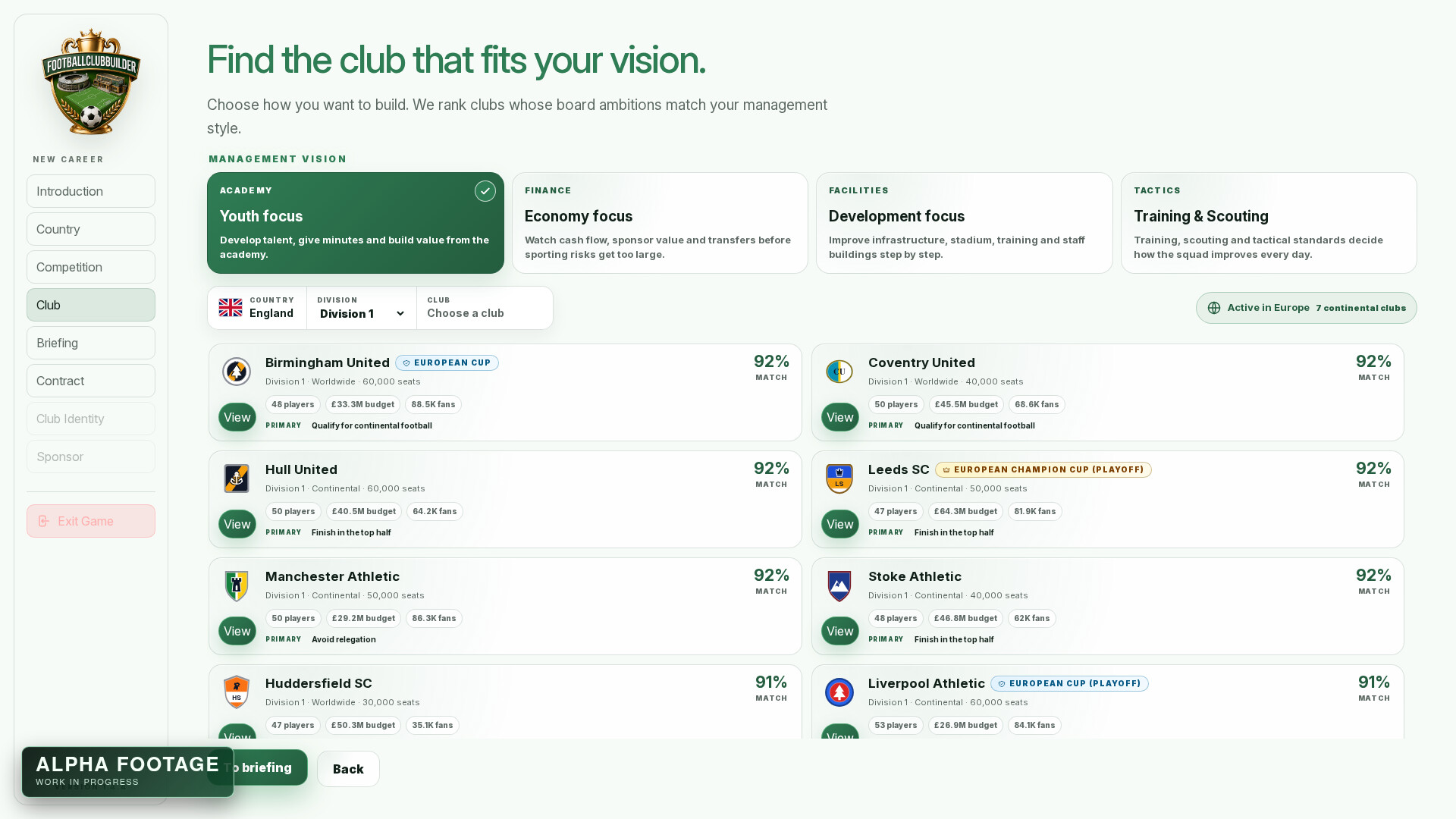Click the Leeds SC club crest
The height and width of the screenshot is (819, 1456).
pyautogui.click(x=839, y=479)
